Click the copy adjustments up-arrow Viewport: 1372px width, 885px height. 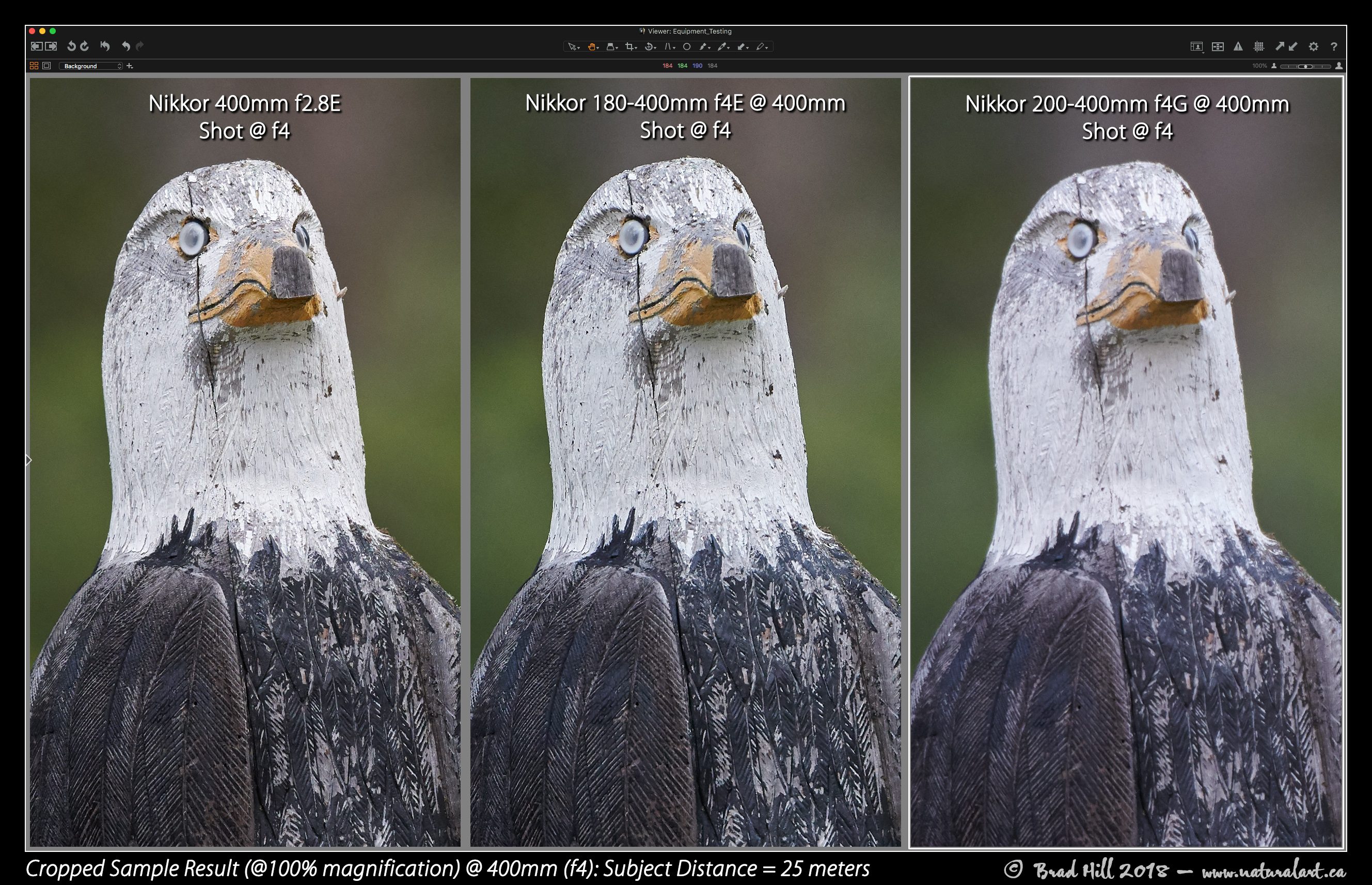pyautogui.click(x=1280, y=46)
